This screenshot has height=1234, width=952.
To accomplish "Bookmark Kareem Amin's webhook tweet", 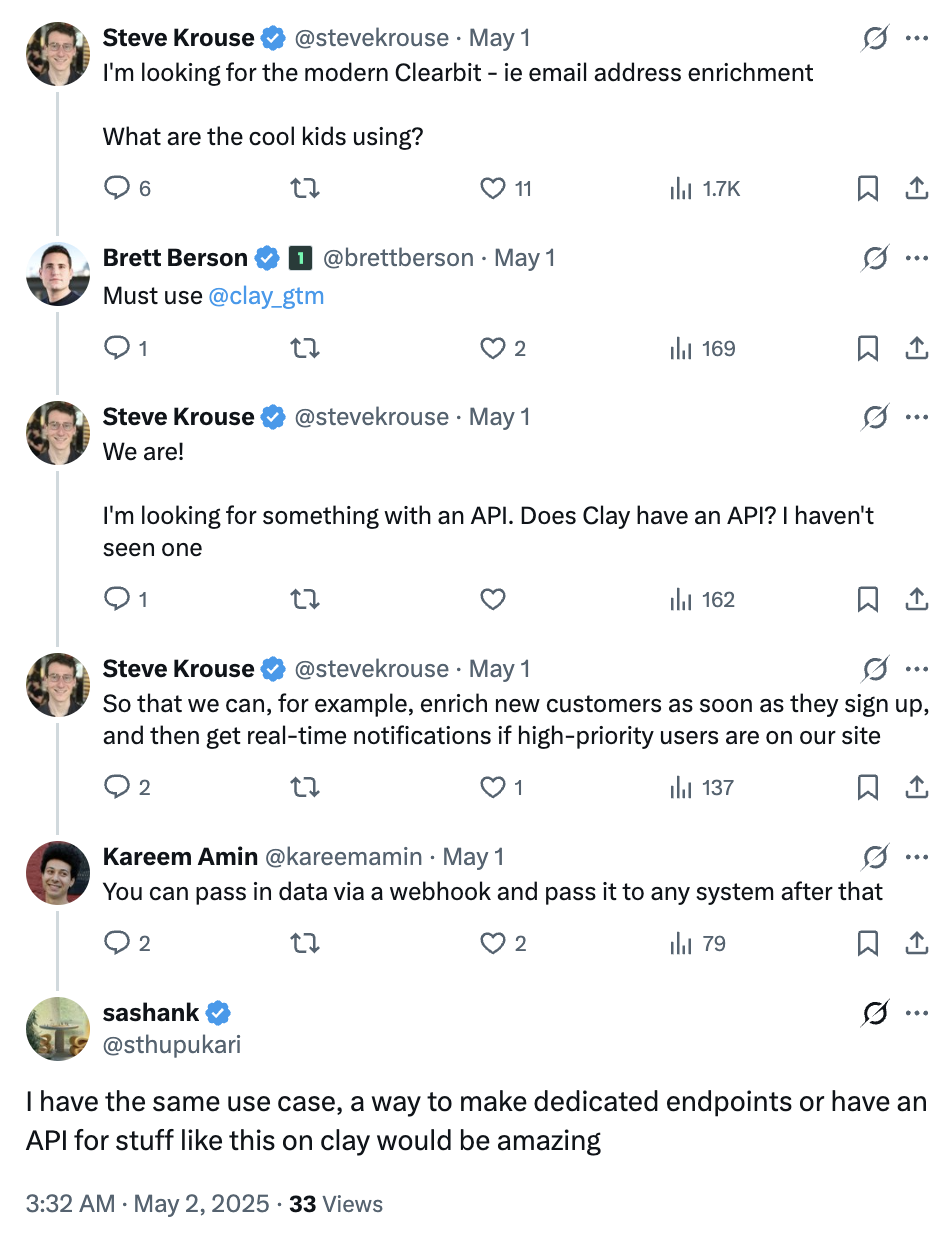I will pos(868,943).
